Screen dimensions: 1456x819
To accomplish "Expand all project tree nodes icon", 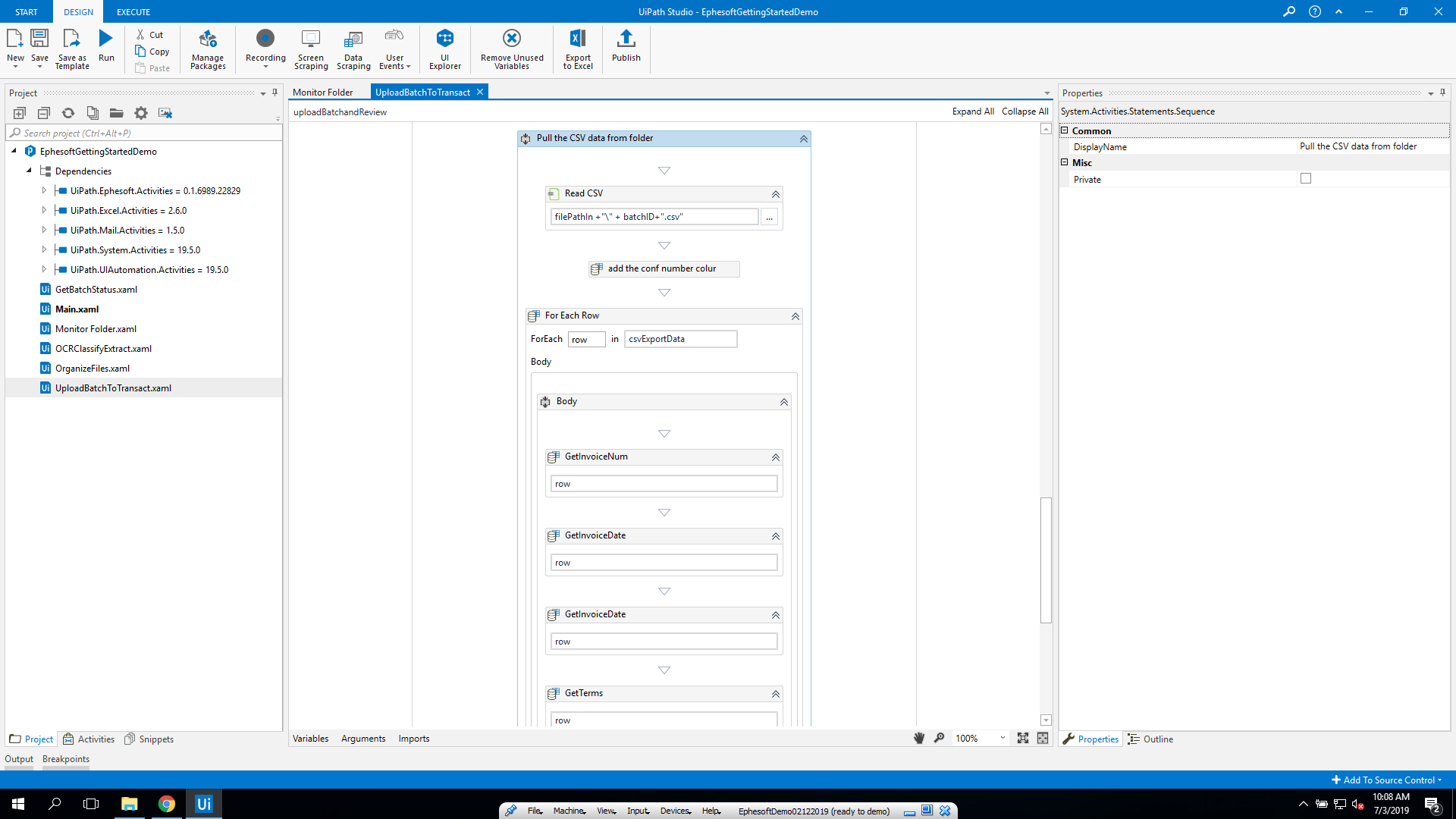I will coord(20,113).
